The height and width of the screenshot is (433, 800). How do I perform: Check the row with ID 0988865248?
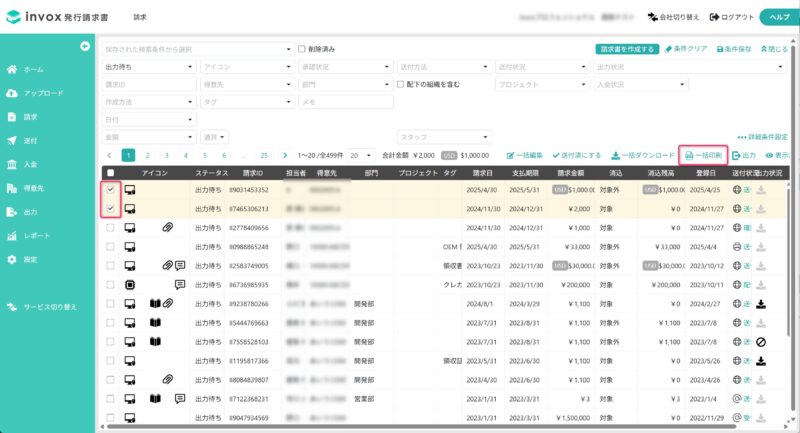click(110, 247)
